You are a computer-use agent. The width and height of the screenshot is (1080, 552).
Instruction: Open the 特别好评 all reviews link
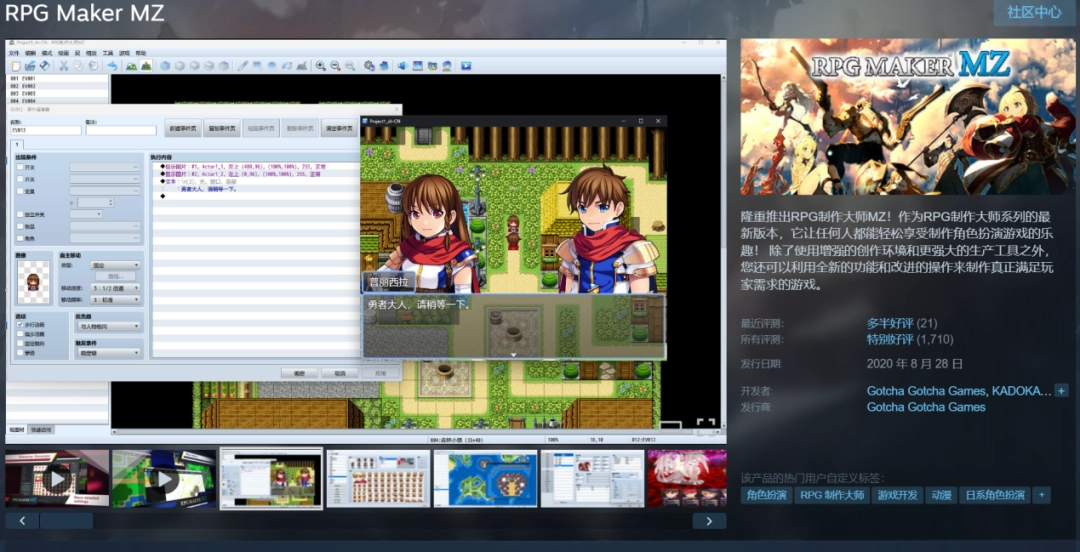(889, 339)
